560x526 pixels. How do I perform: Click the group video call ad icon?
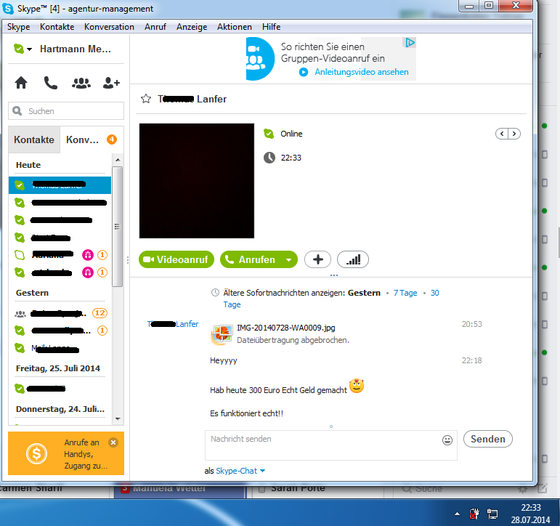260,59
